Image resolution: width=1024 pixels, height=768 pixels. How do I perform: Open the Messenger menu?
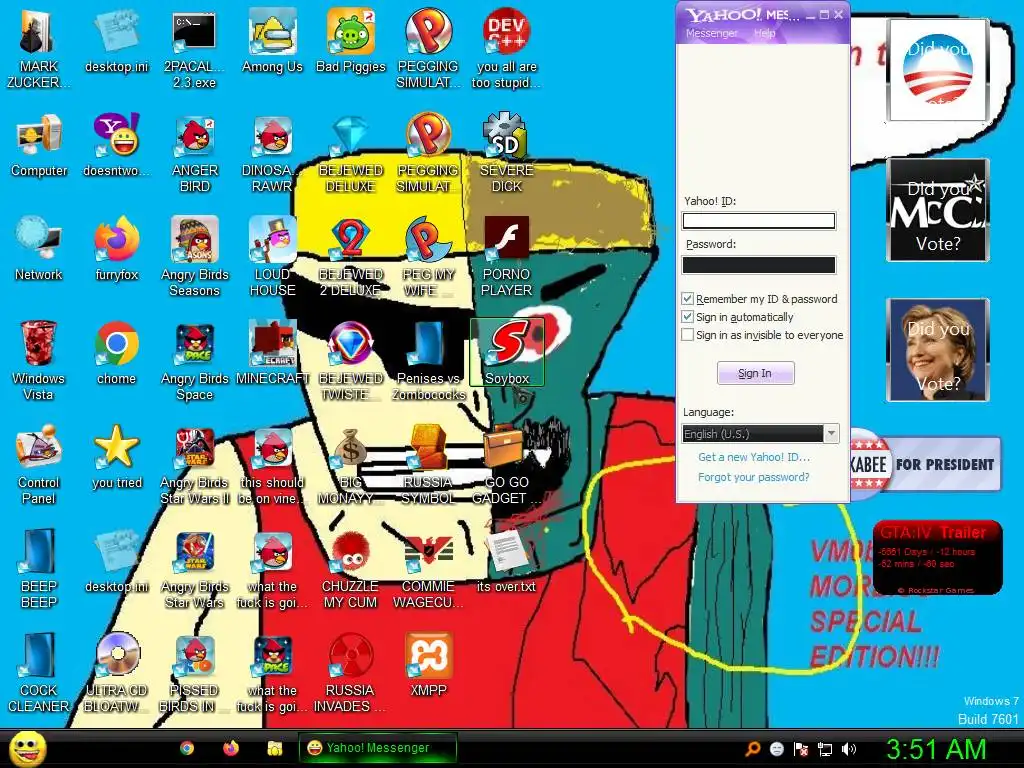tap(711, 33)
